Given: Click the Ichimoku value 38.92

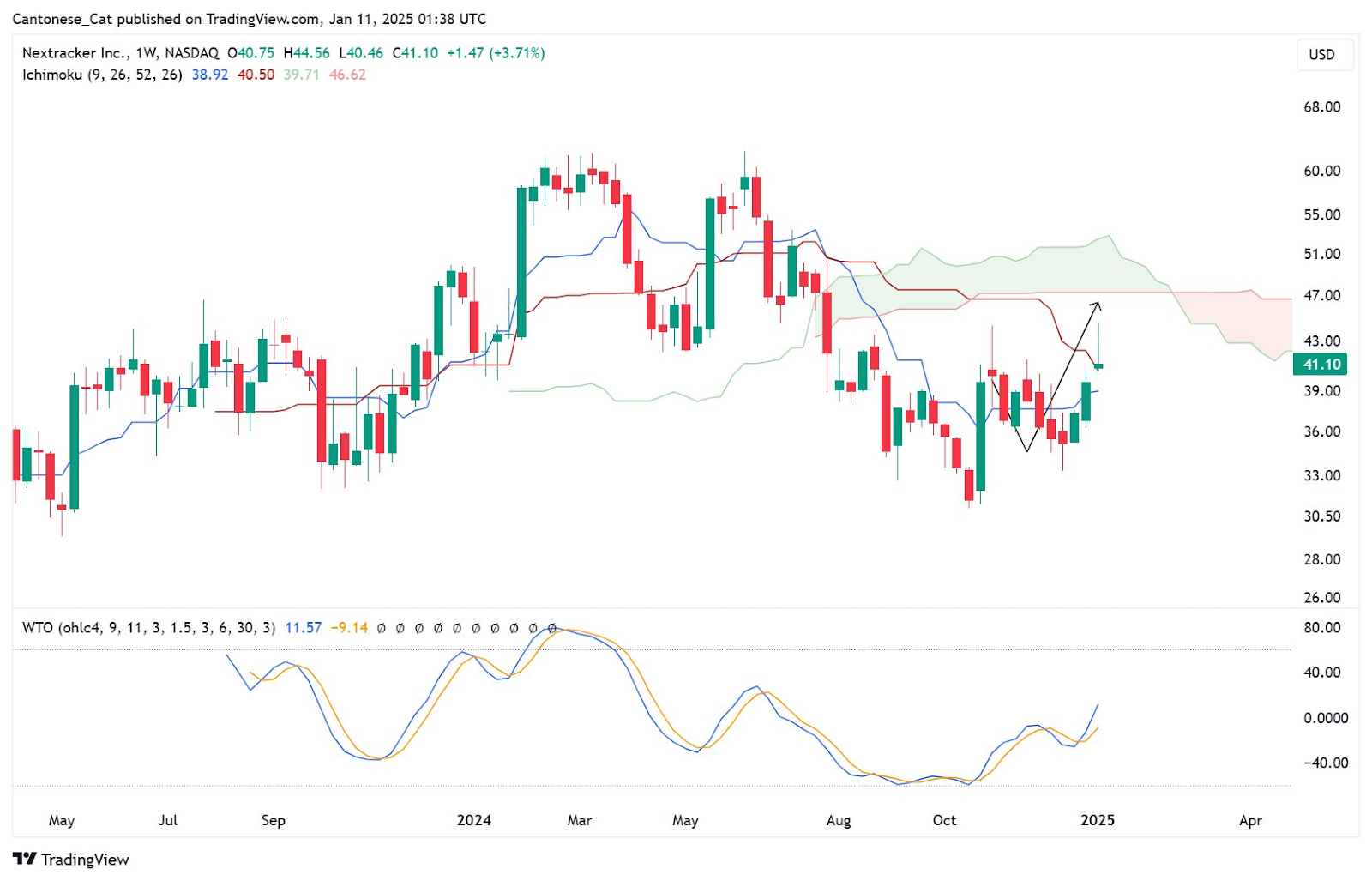Looking at the screenshot, I should (x=210, y=75).
